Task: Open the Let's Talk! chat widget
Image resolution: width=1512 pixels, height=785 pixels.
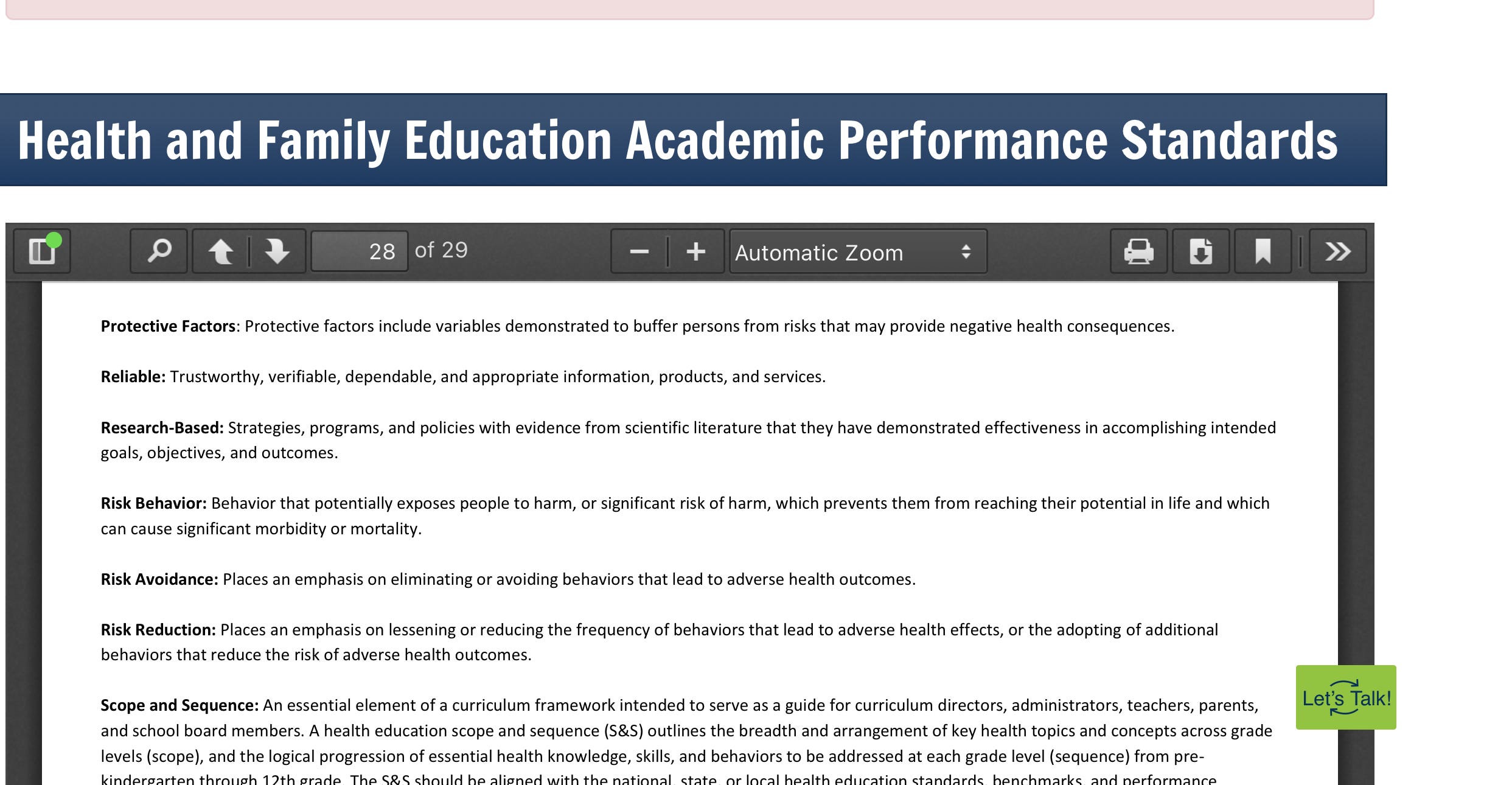Action: tap(1346, 697)
